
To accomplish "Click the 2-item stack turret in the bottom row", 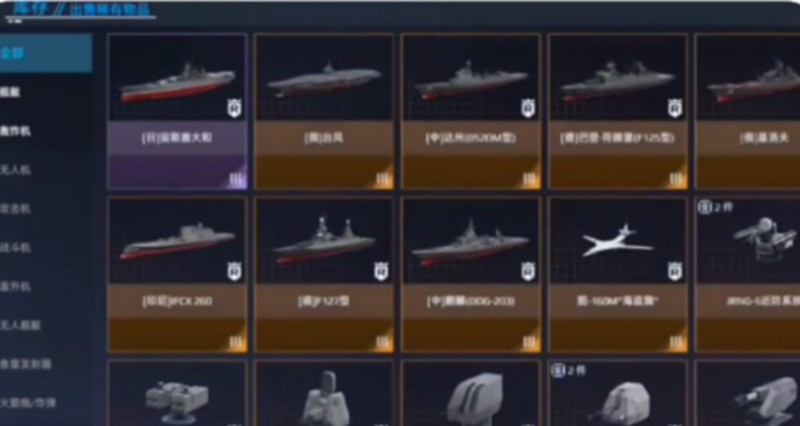I will click(618, 393).
